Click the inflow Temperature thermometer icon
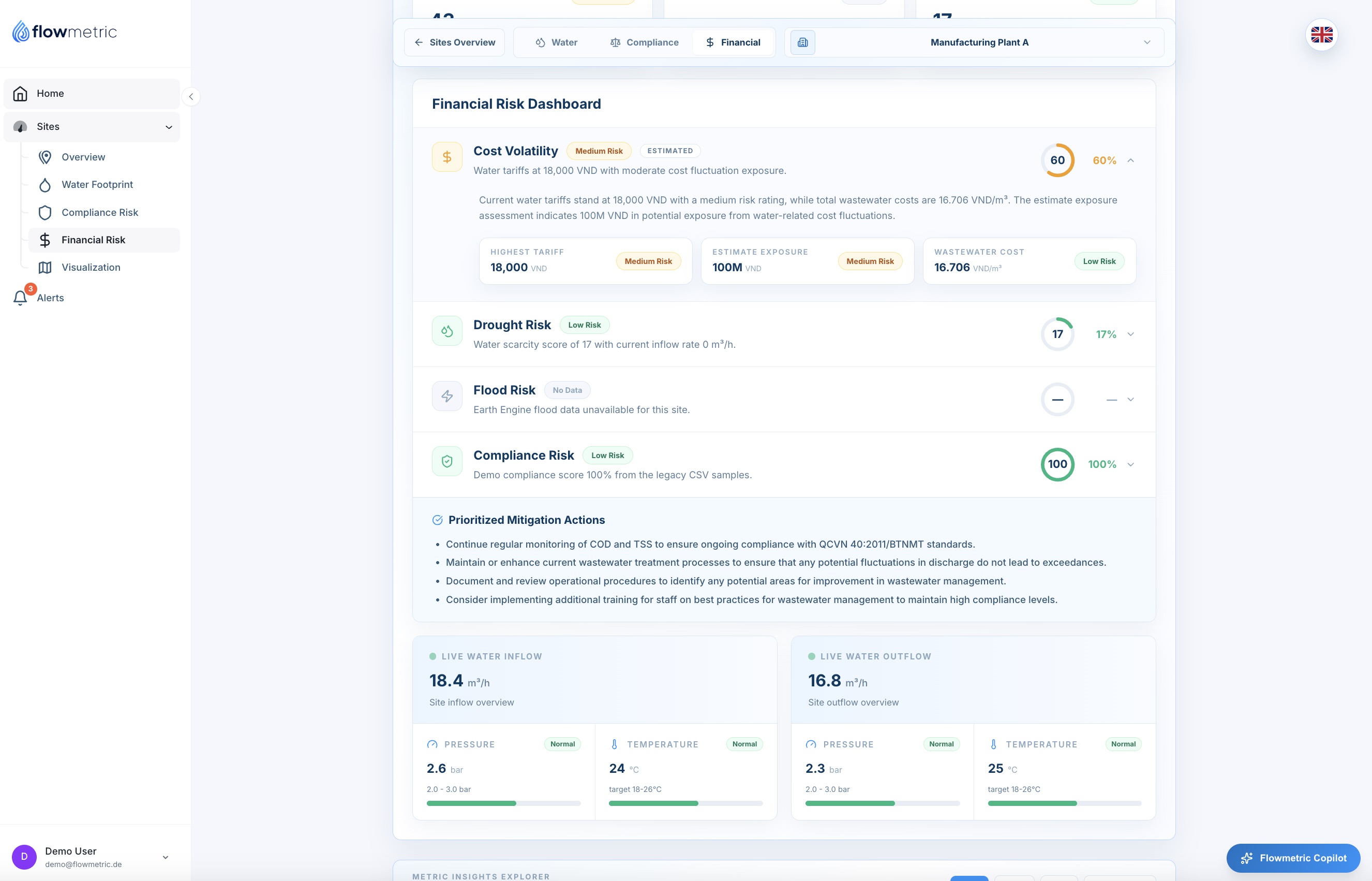The width and height of the screenshot is (1372, 881). 615,744
